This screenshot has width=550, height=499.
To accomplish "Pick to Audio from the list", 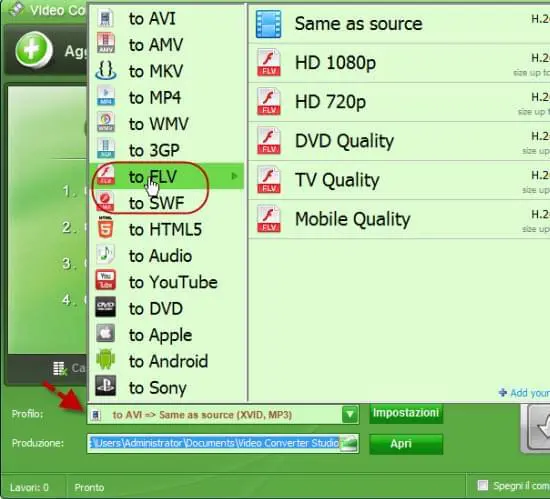I will 167,256.
